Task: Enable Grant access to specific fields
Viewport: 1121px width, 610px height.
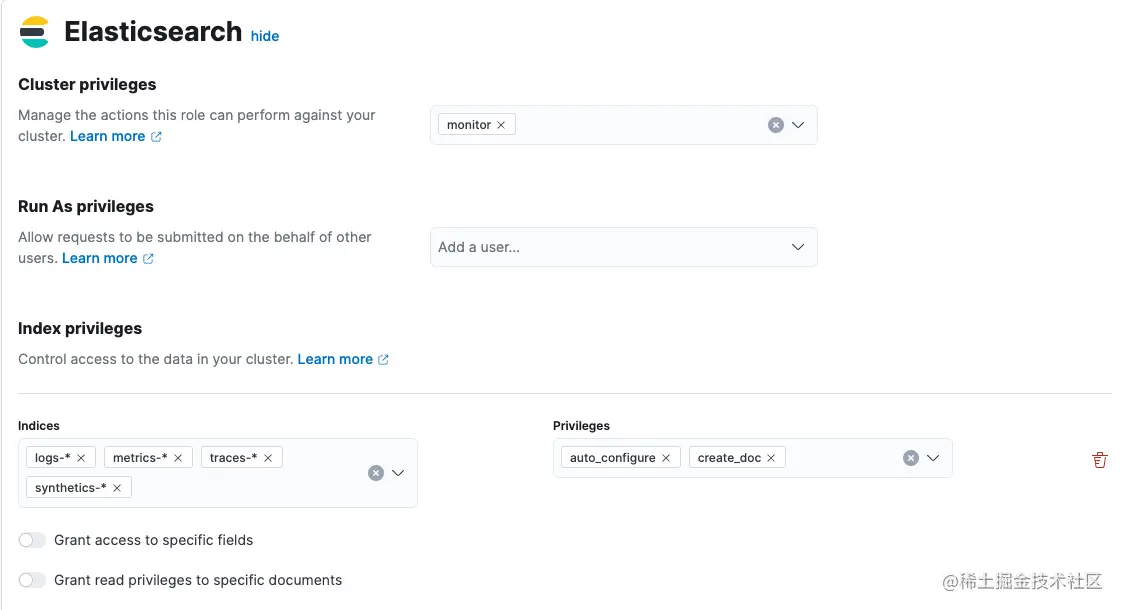Action: pos(33,540)
